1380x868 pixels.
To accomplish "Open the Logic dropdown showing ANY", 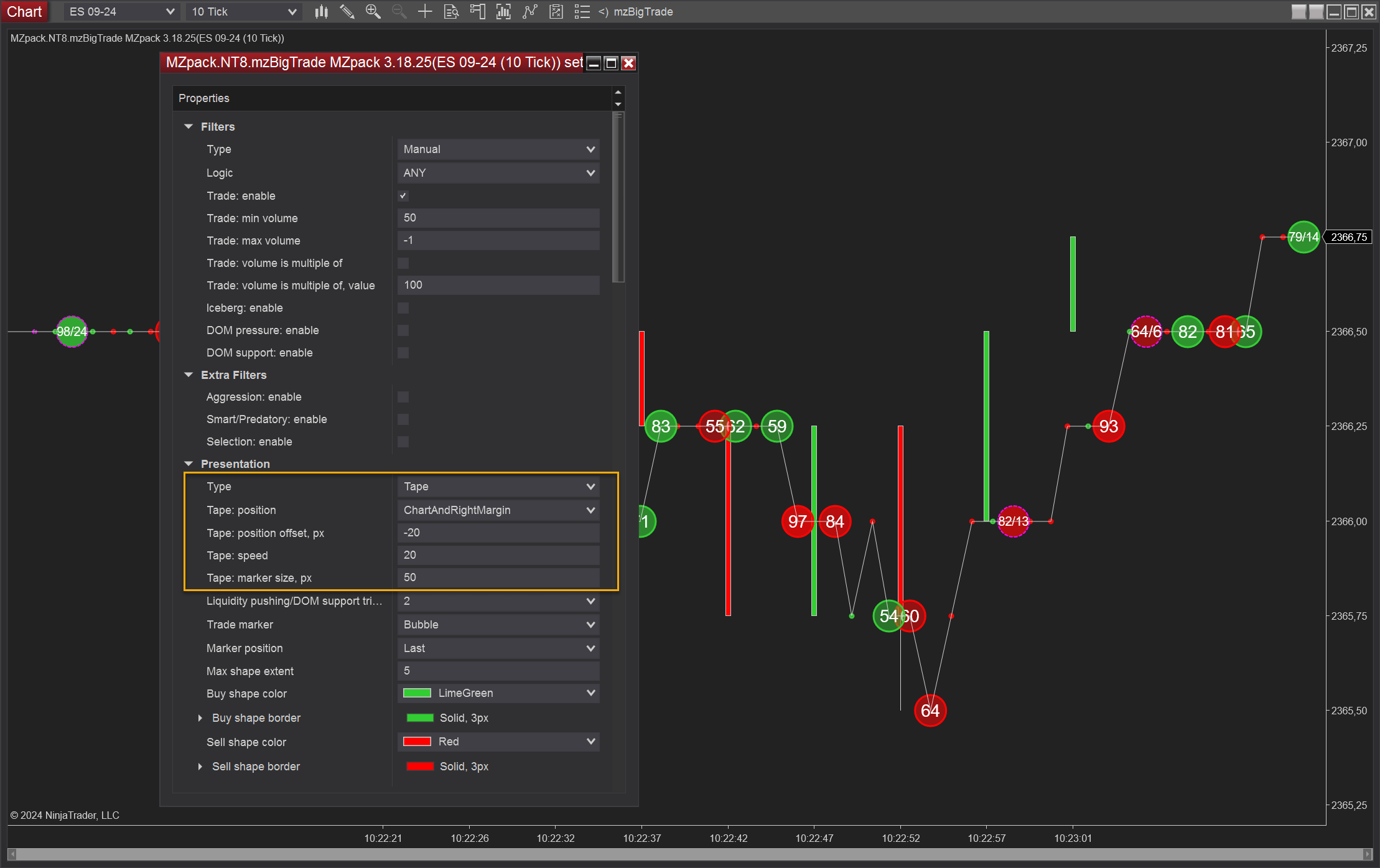I will tap(498, 173).
